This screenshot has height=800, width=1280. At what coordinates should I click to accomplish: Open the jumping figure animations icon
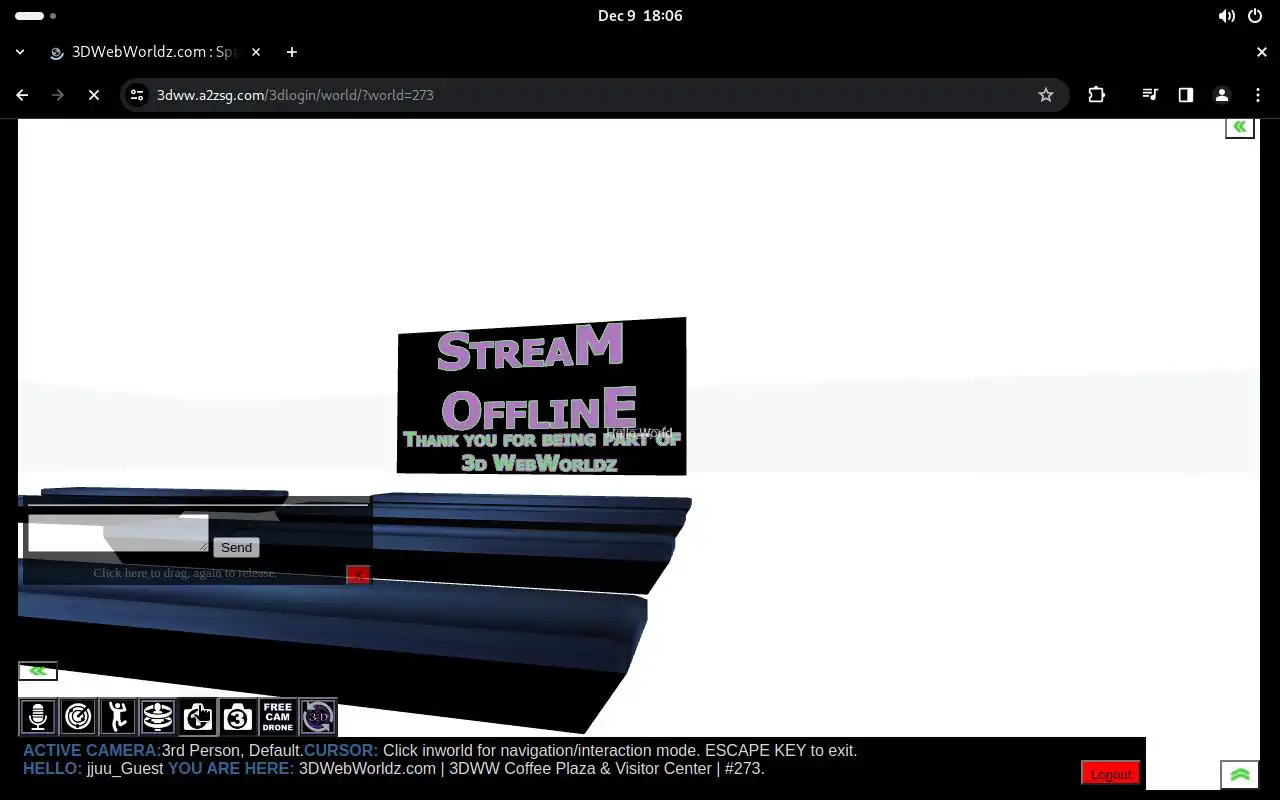click(118, 717)
